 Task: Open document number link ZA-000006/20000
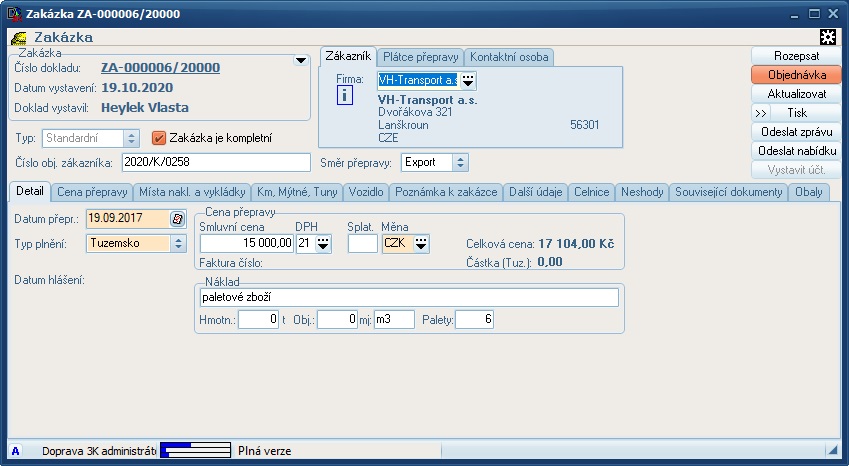pyautogui.click(x=160, y=68)
